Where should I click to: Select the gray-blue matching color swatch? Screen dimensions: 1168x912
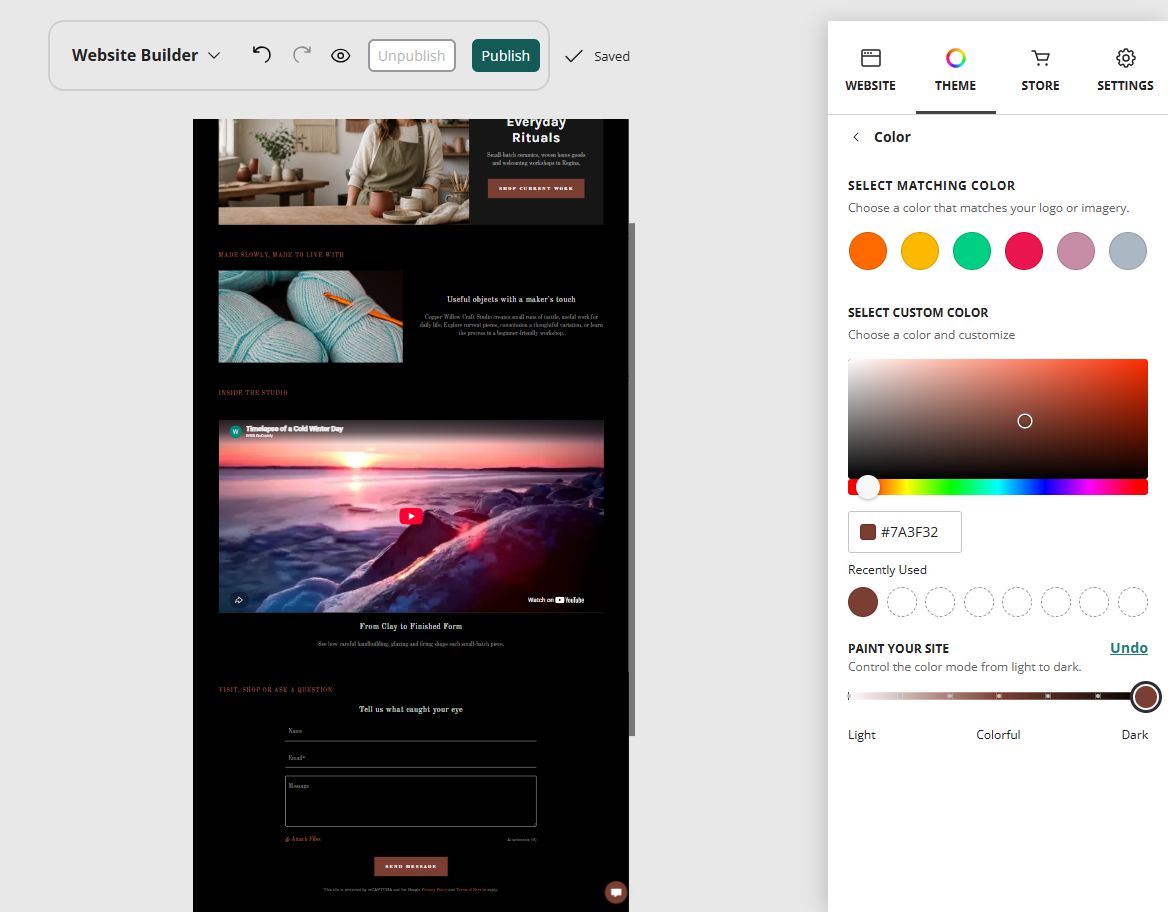(1128, 250)
